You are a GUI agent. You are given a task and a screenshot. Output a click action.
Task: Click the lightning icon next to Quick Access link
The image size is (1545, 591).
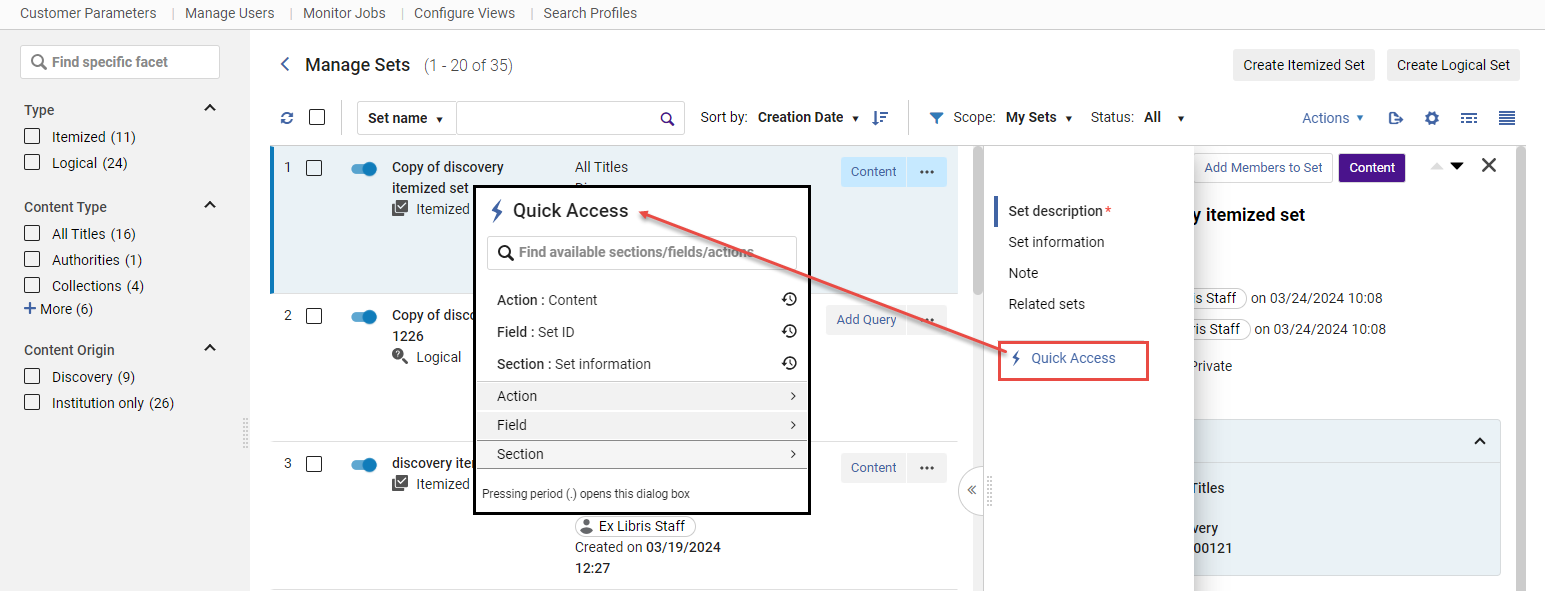pyautogui.click(x=1016, y=358)
